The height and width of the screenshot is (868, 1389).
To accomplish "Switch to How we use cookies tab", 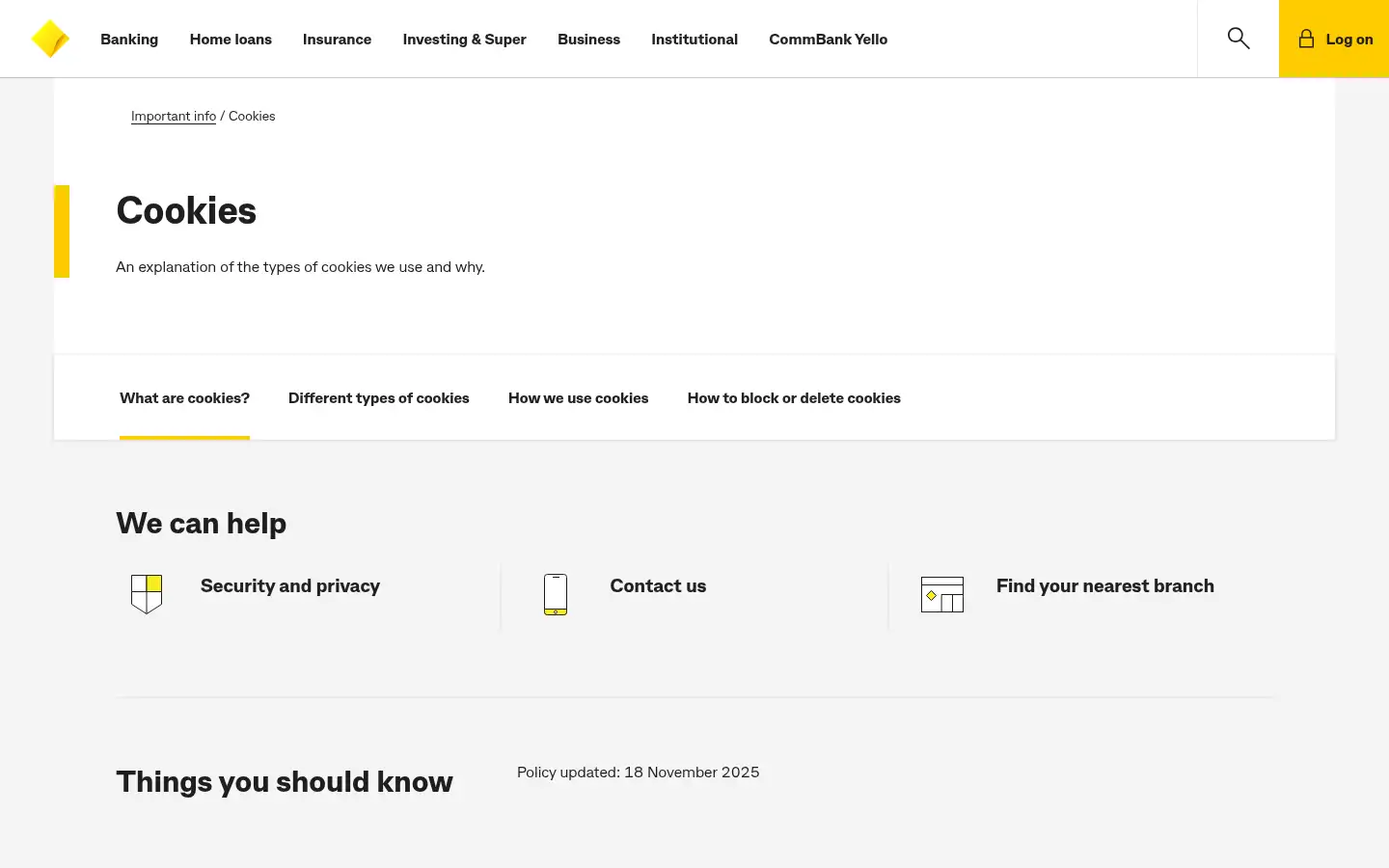I will pos(578,398).
